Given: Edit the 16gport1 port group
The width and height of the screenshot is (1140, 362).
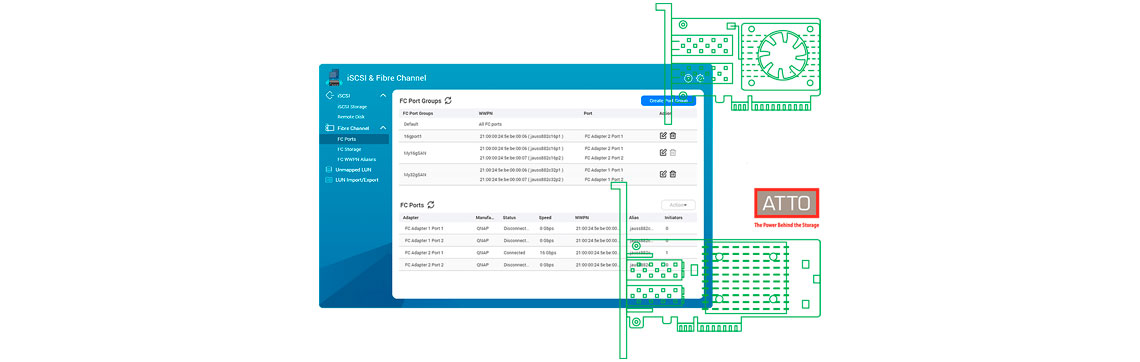Looking at the screenshot, I should 663,136.
